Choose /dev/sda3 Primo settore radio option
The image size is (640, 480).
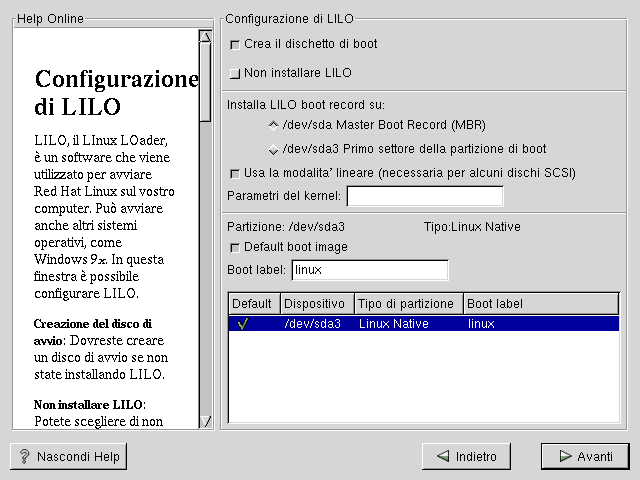[273, 149]
